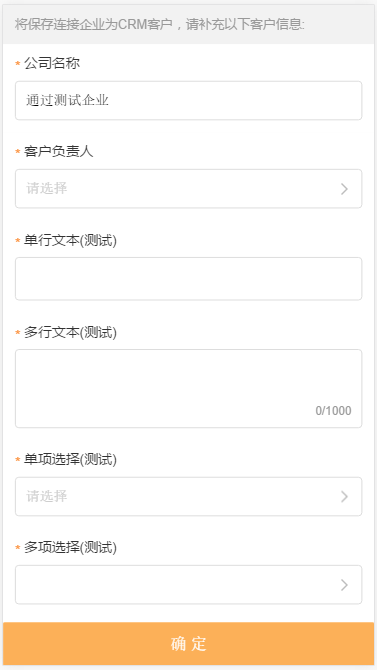This screenshot has height=670, width=377.
Task: Click the 确定 confirm button
Action: [x=188, y=643]
